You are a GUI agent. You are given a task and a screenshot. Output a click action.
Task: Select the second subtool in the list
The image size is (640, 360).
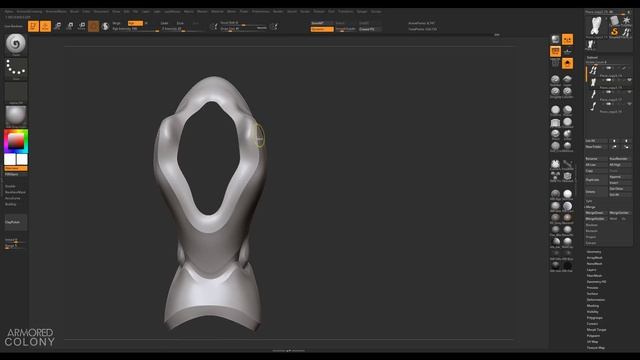593,82
